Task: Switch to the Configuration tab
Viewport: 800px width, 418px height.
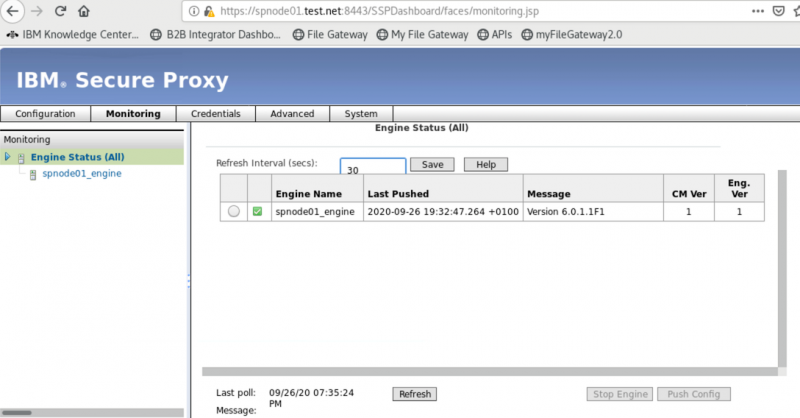Action: (45, 114)
